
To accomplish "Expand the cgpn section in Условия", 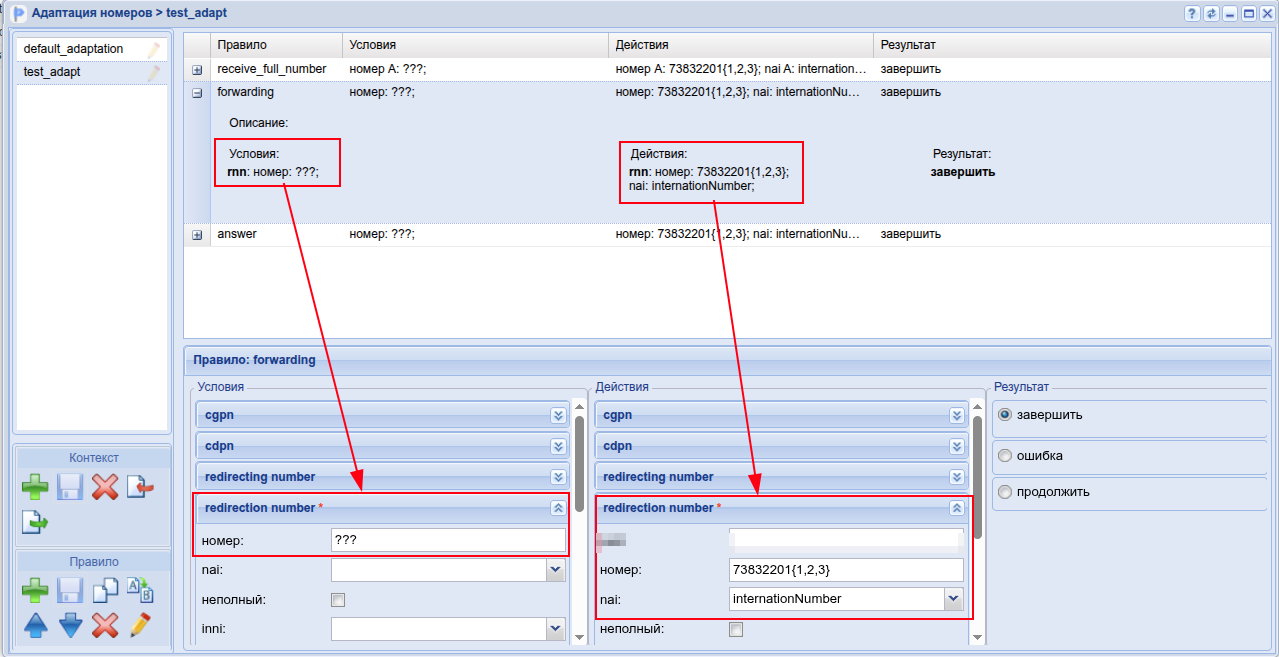I will click(x=558, y=415).
